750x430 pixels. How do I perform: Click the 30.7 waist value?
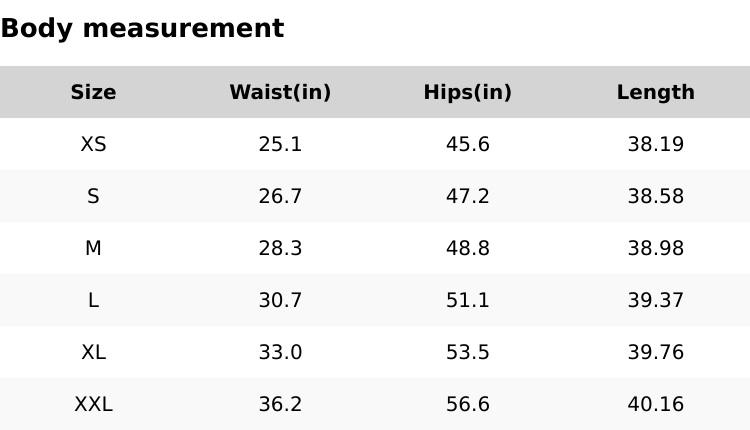[280, 301]
